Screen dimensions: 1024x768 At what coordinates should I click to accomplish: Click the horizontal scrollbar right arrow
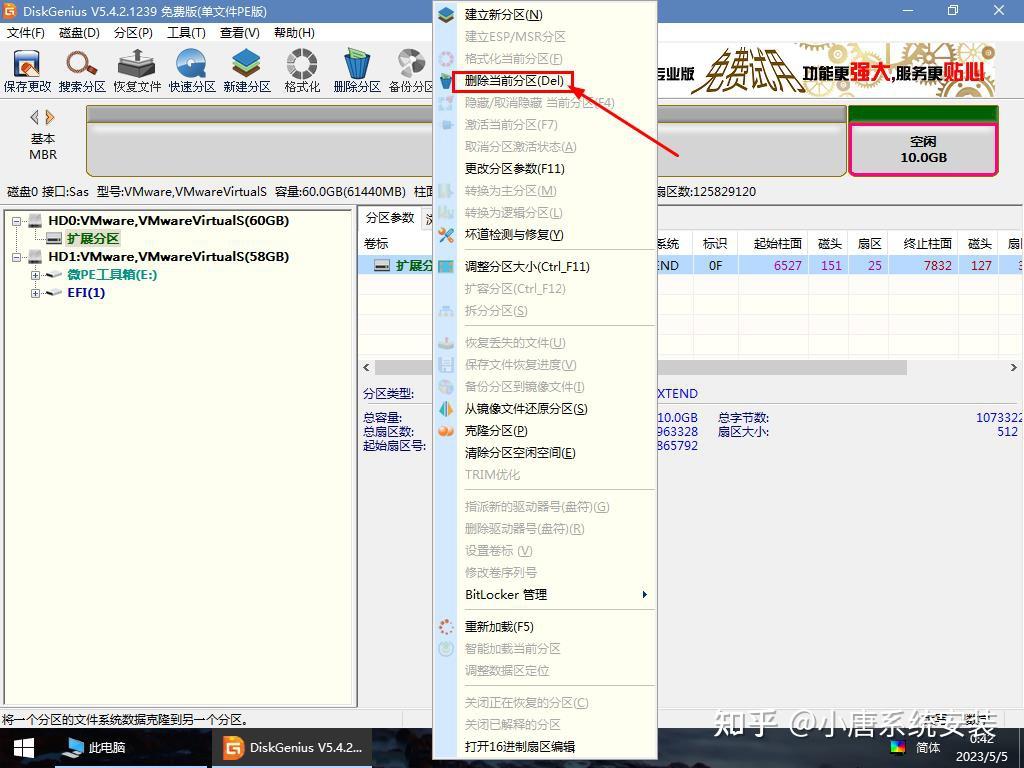[1014, 368]
